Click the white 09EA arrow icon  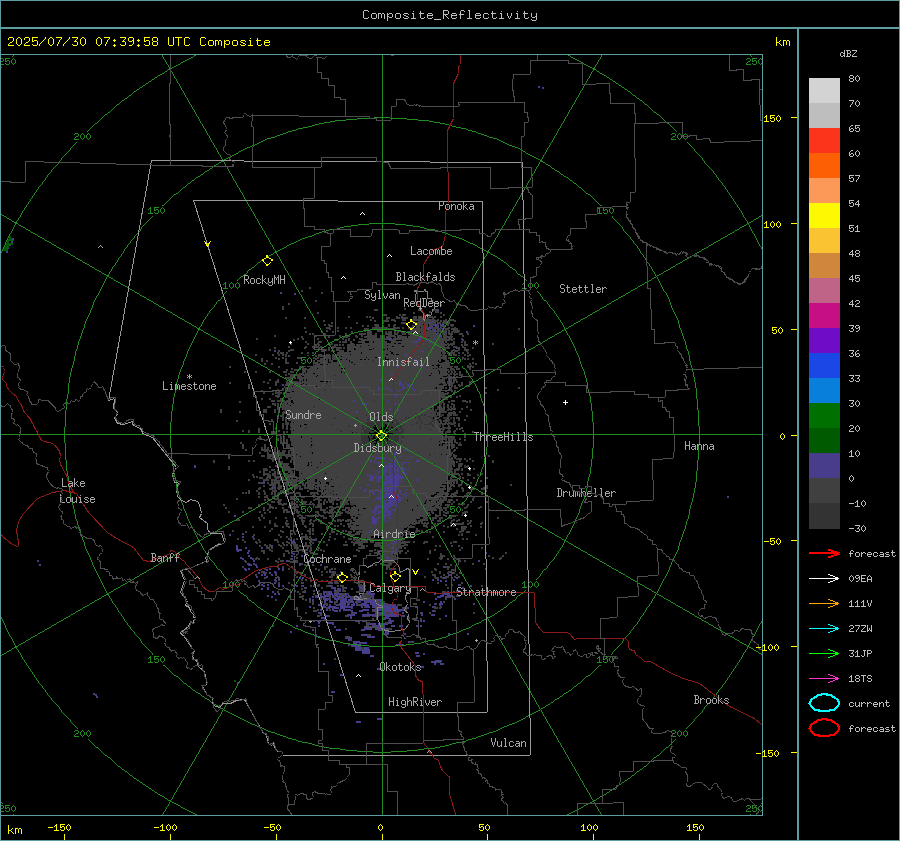coord(824,579)
